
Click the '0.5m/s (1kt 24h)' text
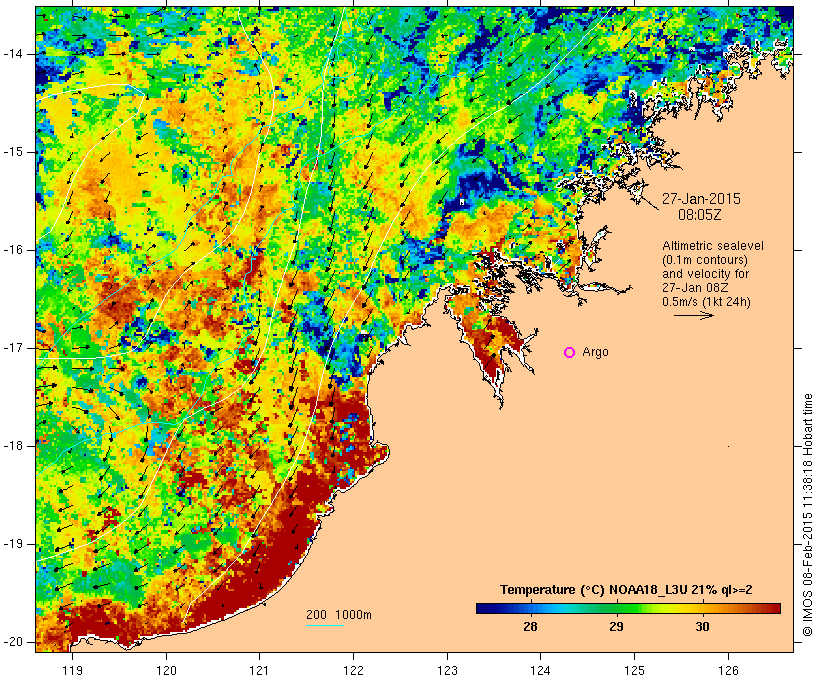(706, 302)
